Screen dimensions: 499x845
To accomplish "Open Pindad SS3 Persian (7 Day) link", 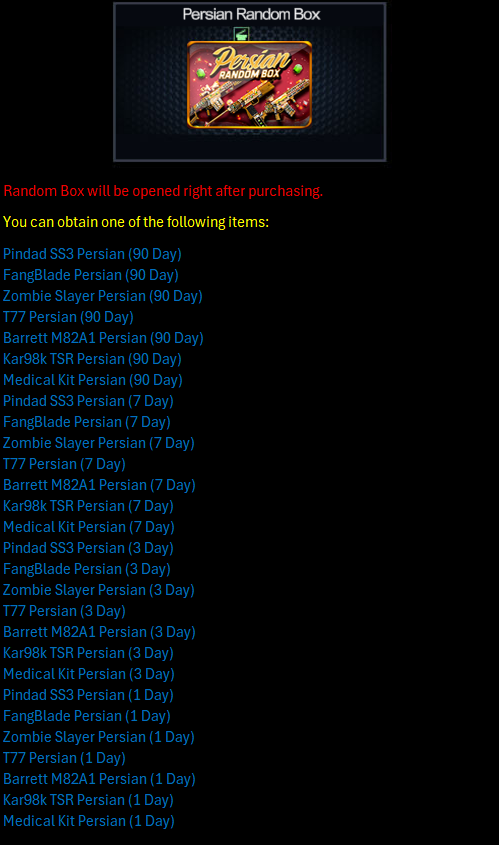I will click(88, 401).
